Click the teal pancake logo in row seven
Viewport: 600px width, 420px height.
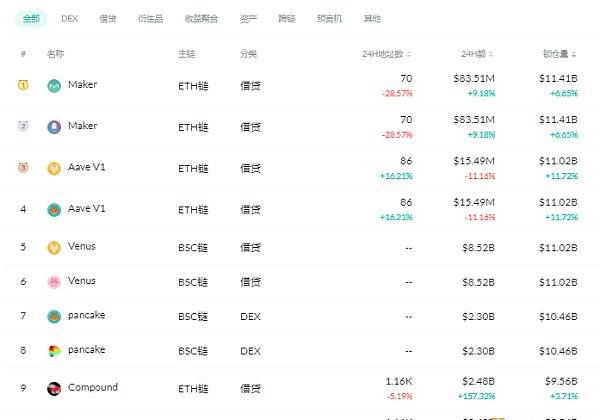point(54,316)
